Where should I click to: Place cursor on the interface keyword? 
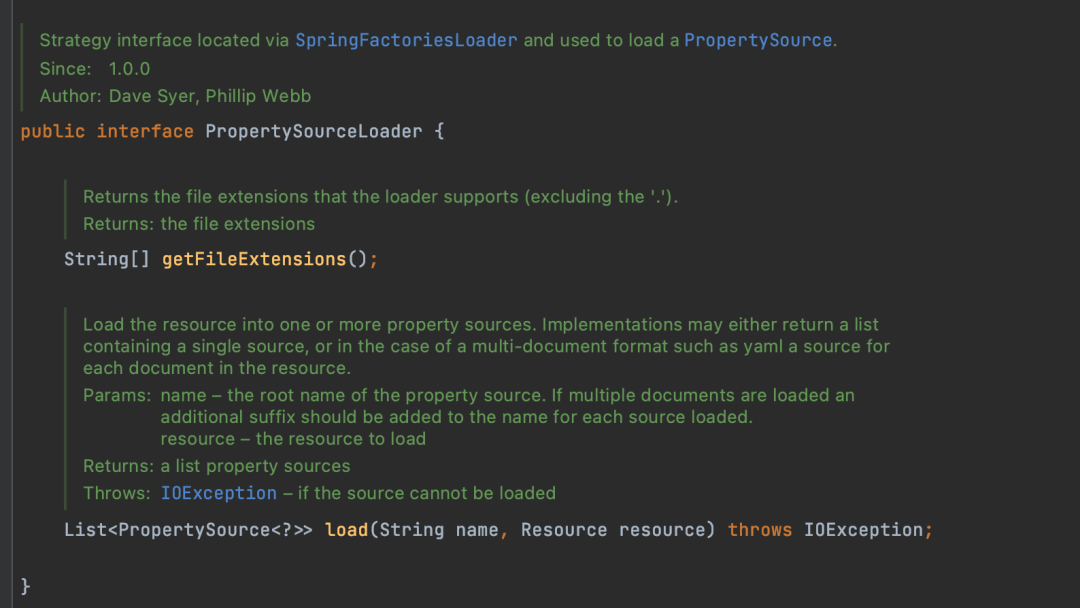(x=145, y=132)
